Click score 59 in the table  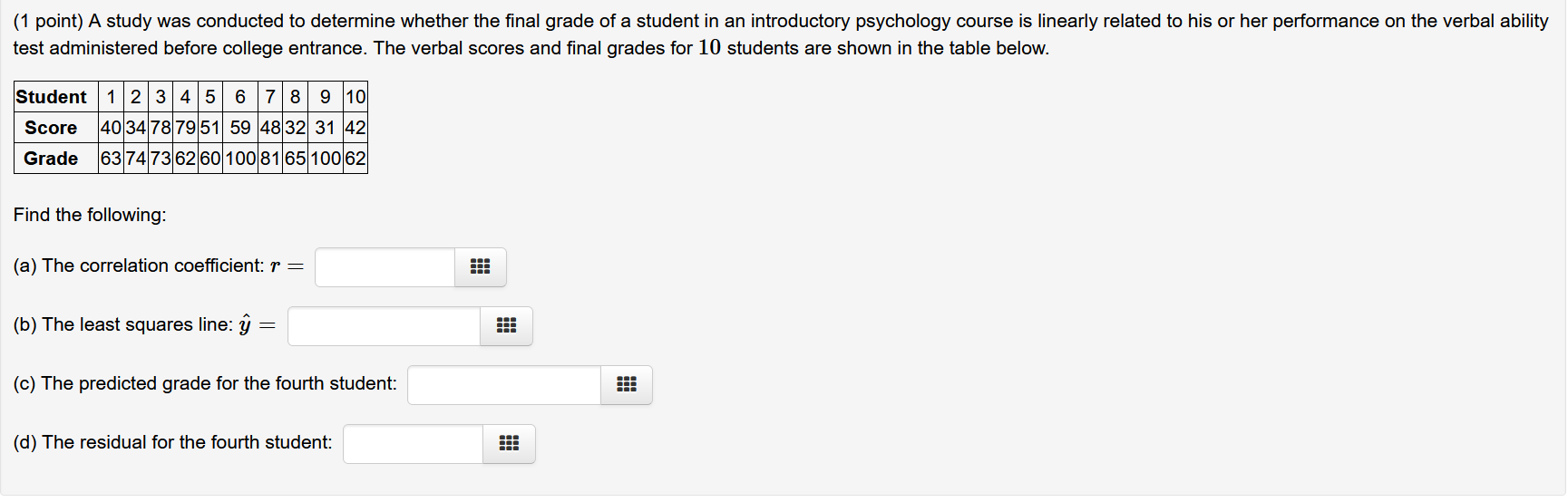pos(240,128)
